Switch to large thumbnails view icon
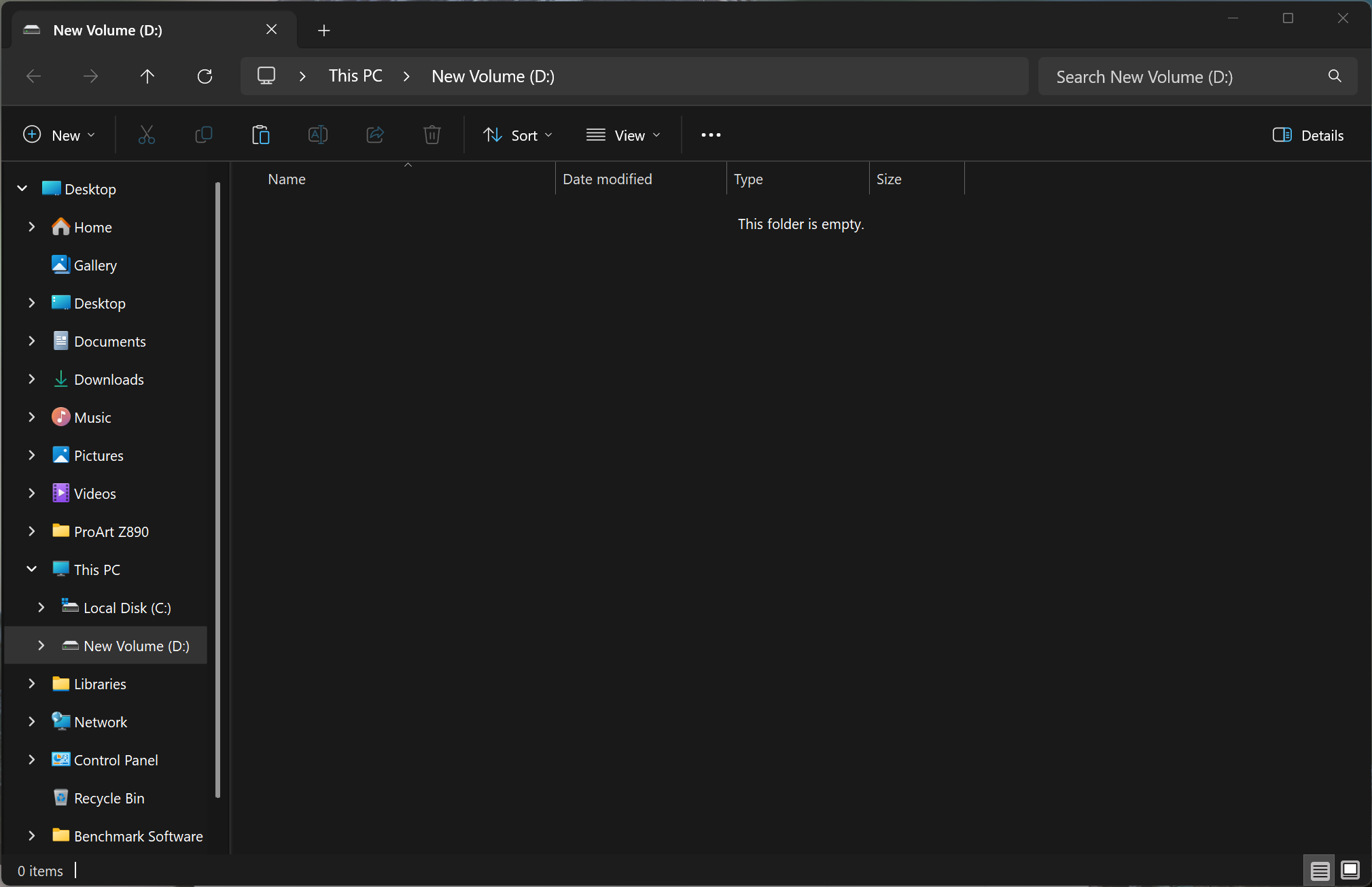Viewport: 1372px width, 887px height. coord(1350,869)
